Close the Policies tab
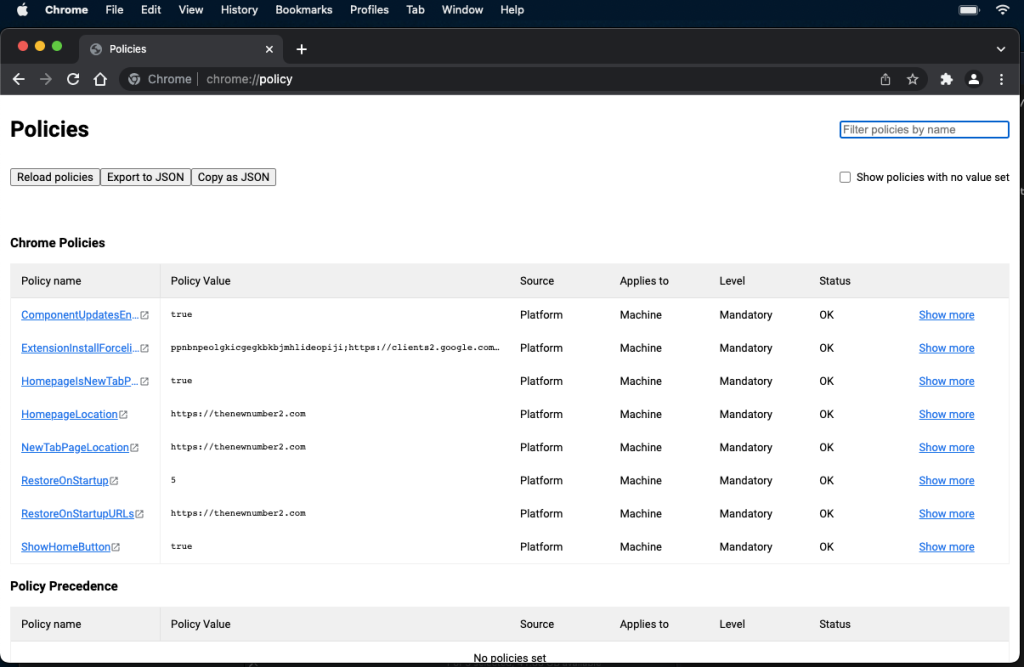1024x667 pixels. point(269,49)
